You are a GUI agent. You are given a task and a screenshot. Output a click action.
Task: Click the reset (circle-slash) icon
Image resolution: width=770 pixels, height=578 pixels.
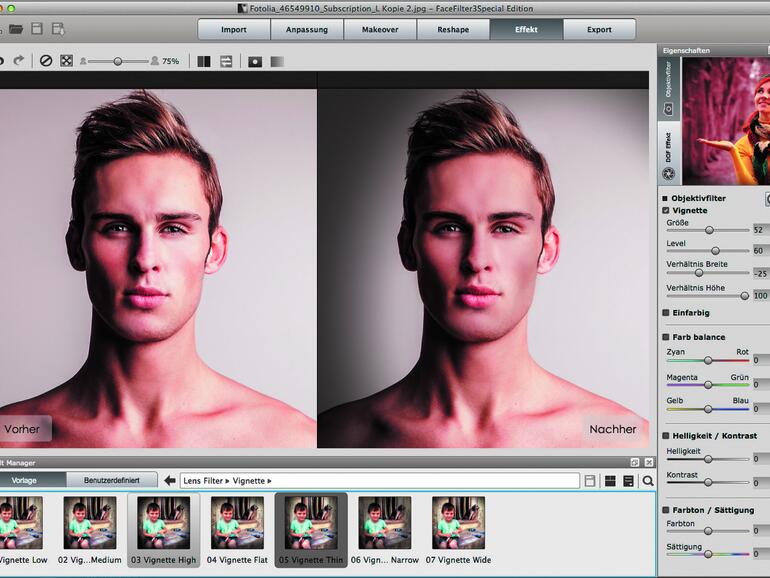point(45,61)
